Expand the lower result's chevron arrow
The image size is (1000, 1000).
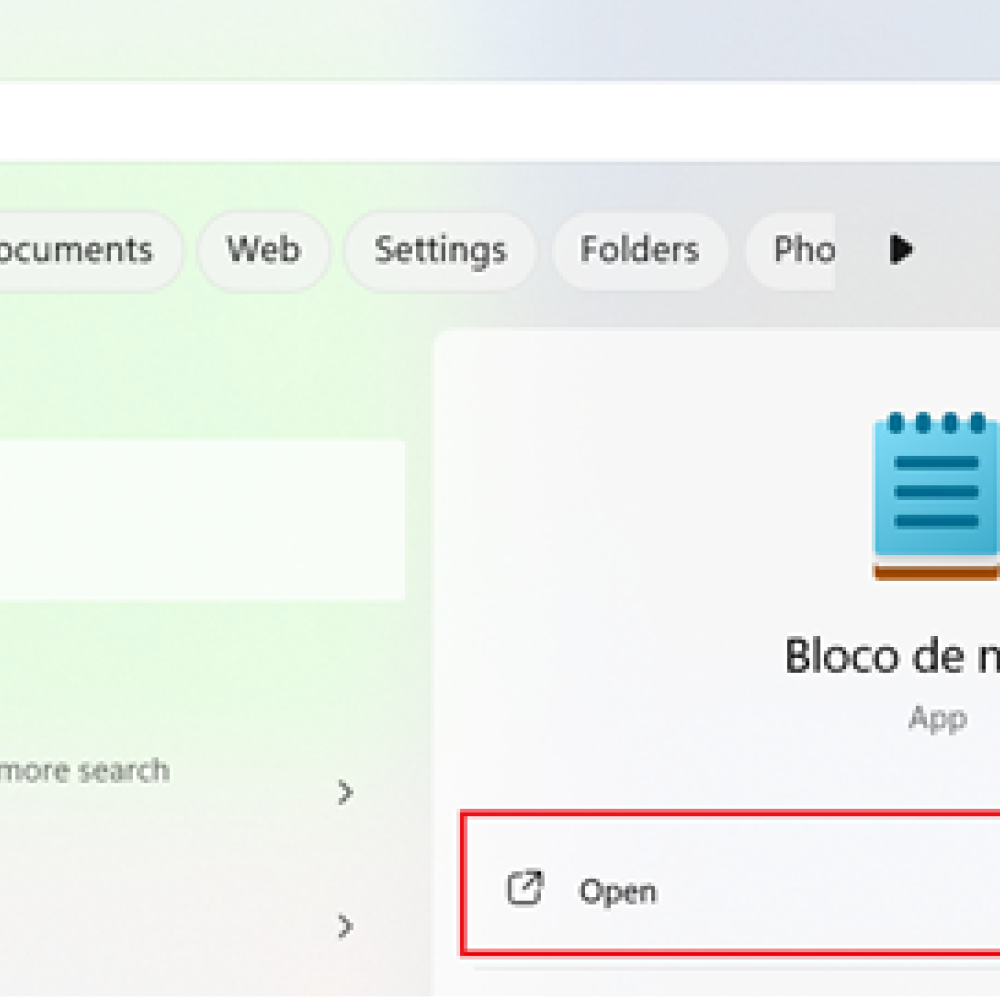345,926
